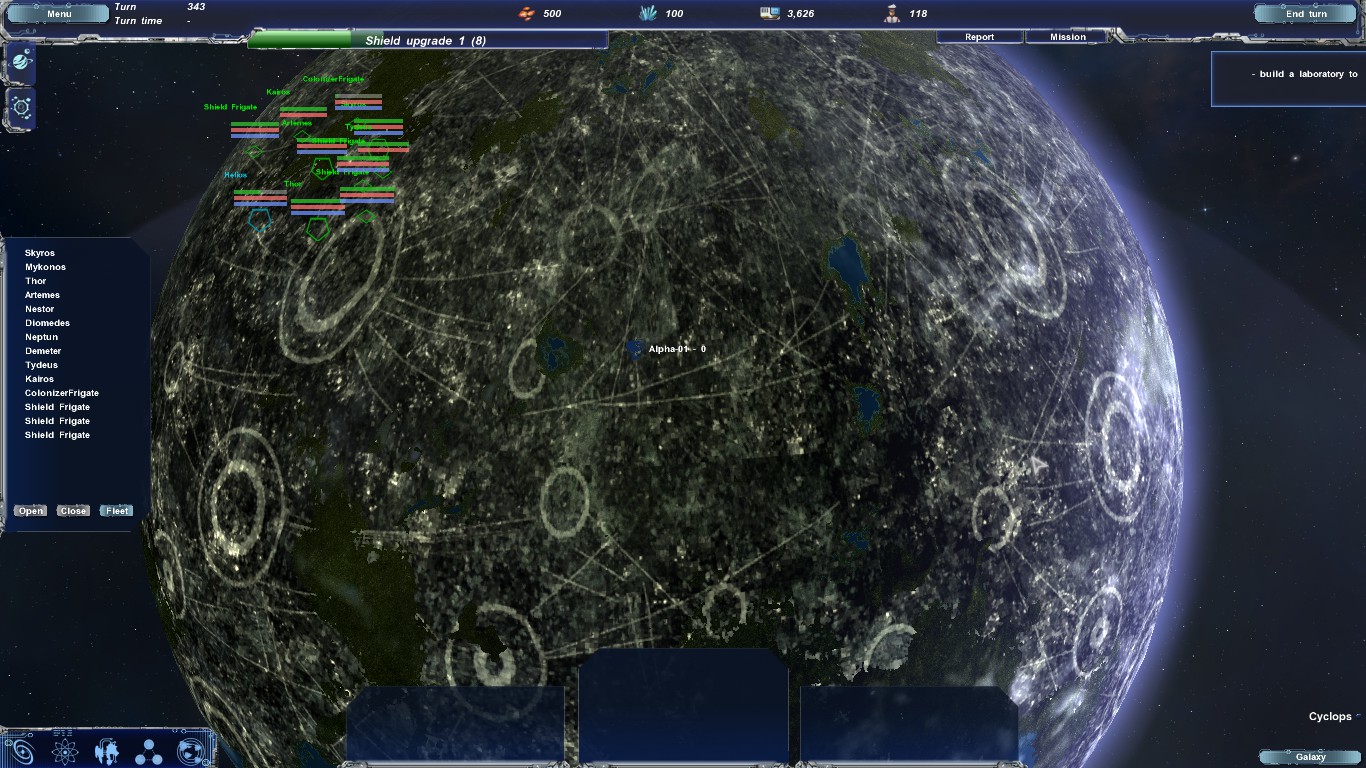
Task: Select the cyan Helios ship pentagon marker
Action: 259,219
